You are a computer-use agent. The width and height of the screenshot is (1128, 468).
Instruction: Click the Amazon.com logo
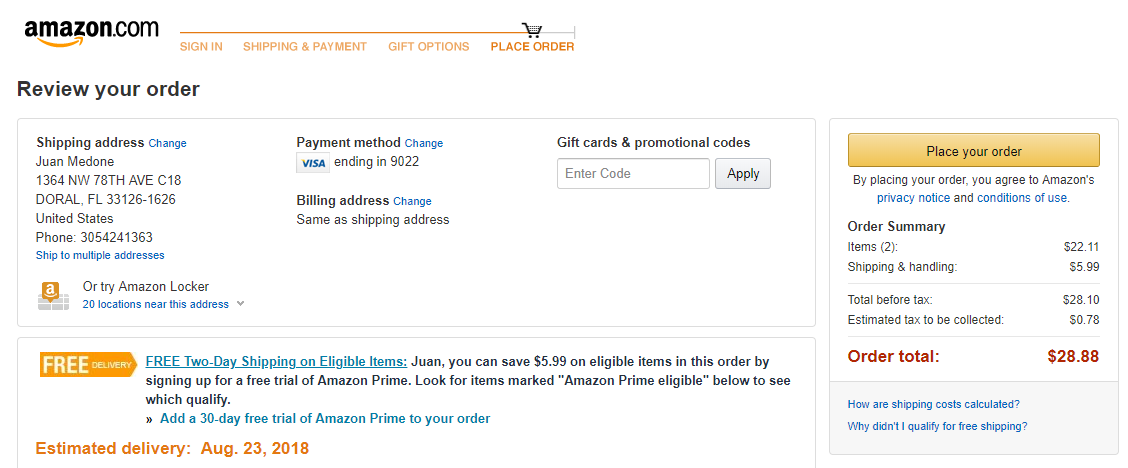tap(91, 32)
